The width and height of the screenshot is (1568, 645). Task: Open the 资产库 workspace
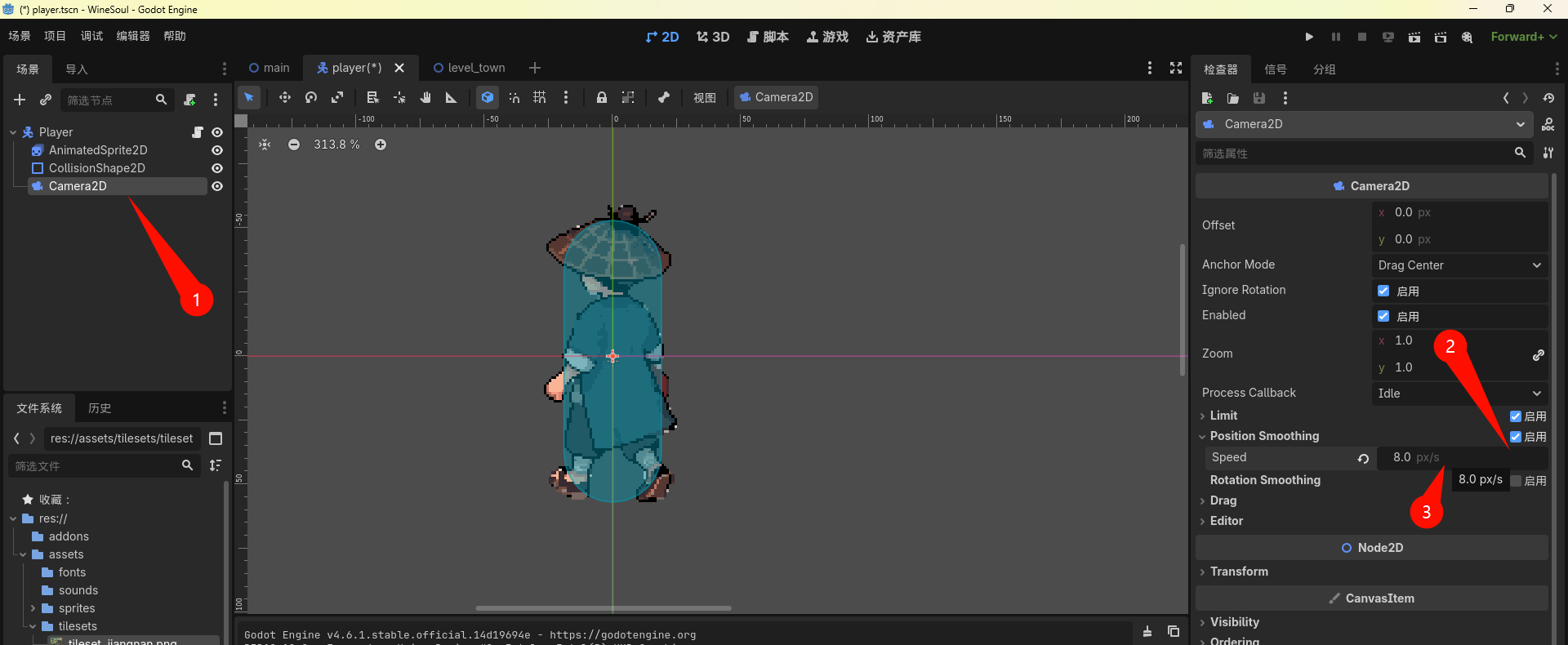[x=893, y=37]
